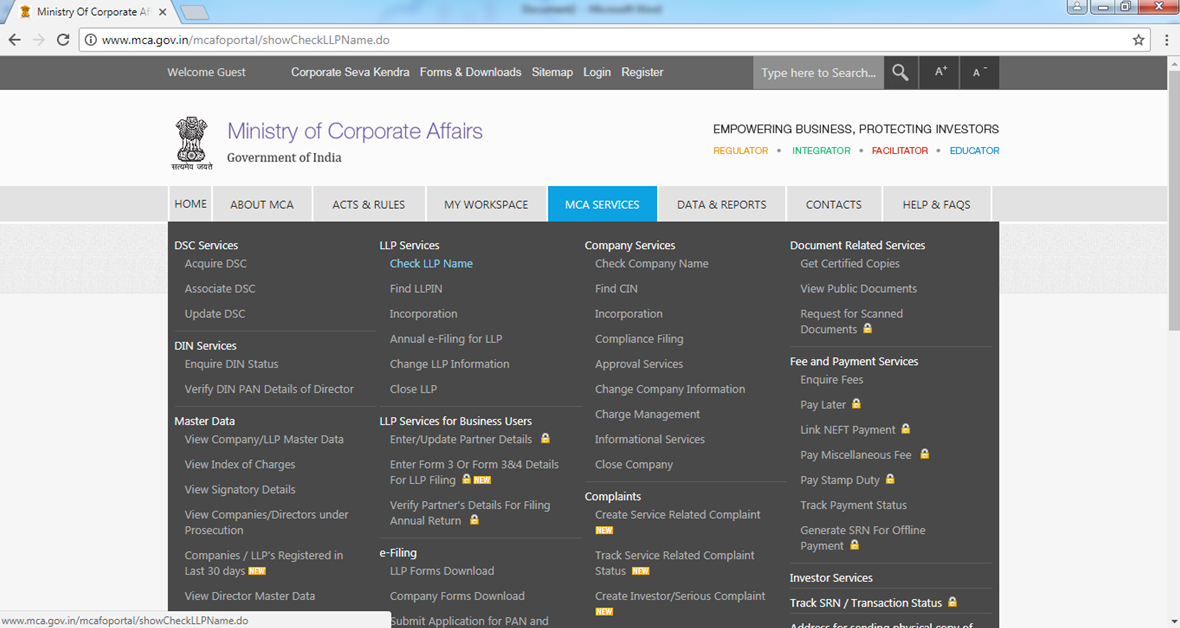The height and width of the screenshot is (628, 1180).
Task: Open Pay Later
Action: pos(823,404)
